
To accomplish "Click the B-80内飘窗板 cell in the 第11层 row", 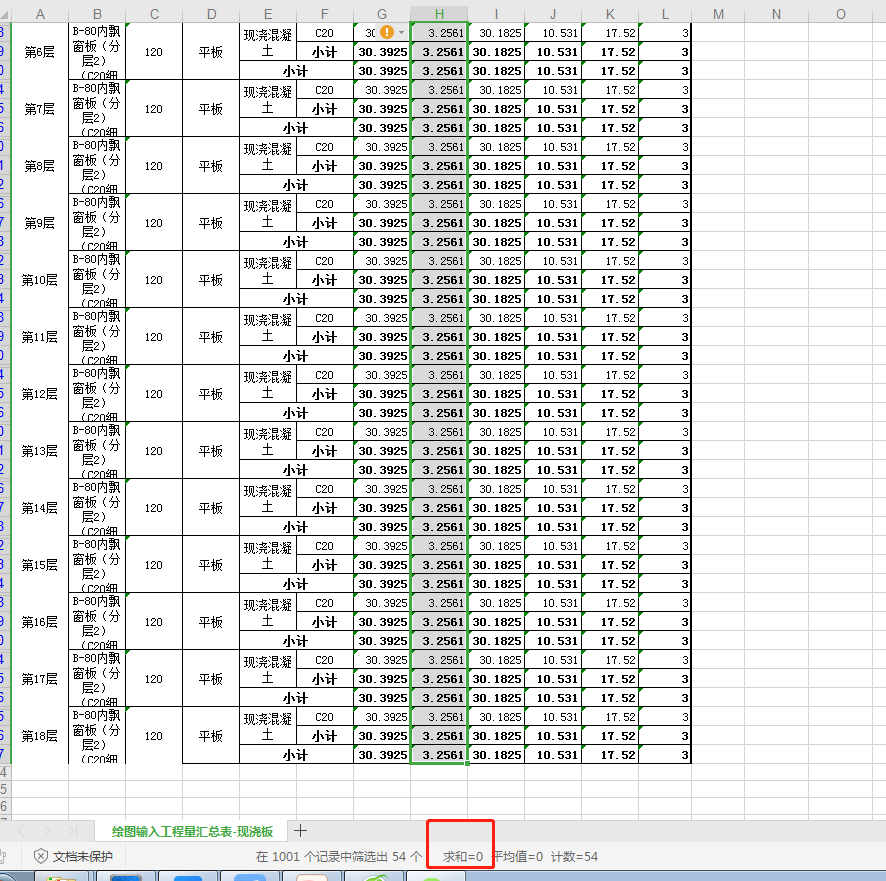I will pyautogui.click(x=97, y=337).
